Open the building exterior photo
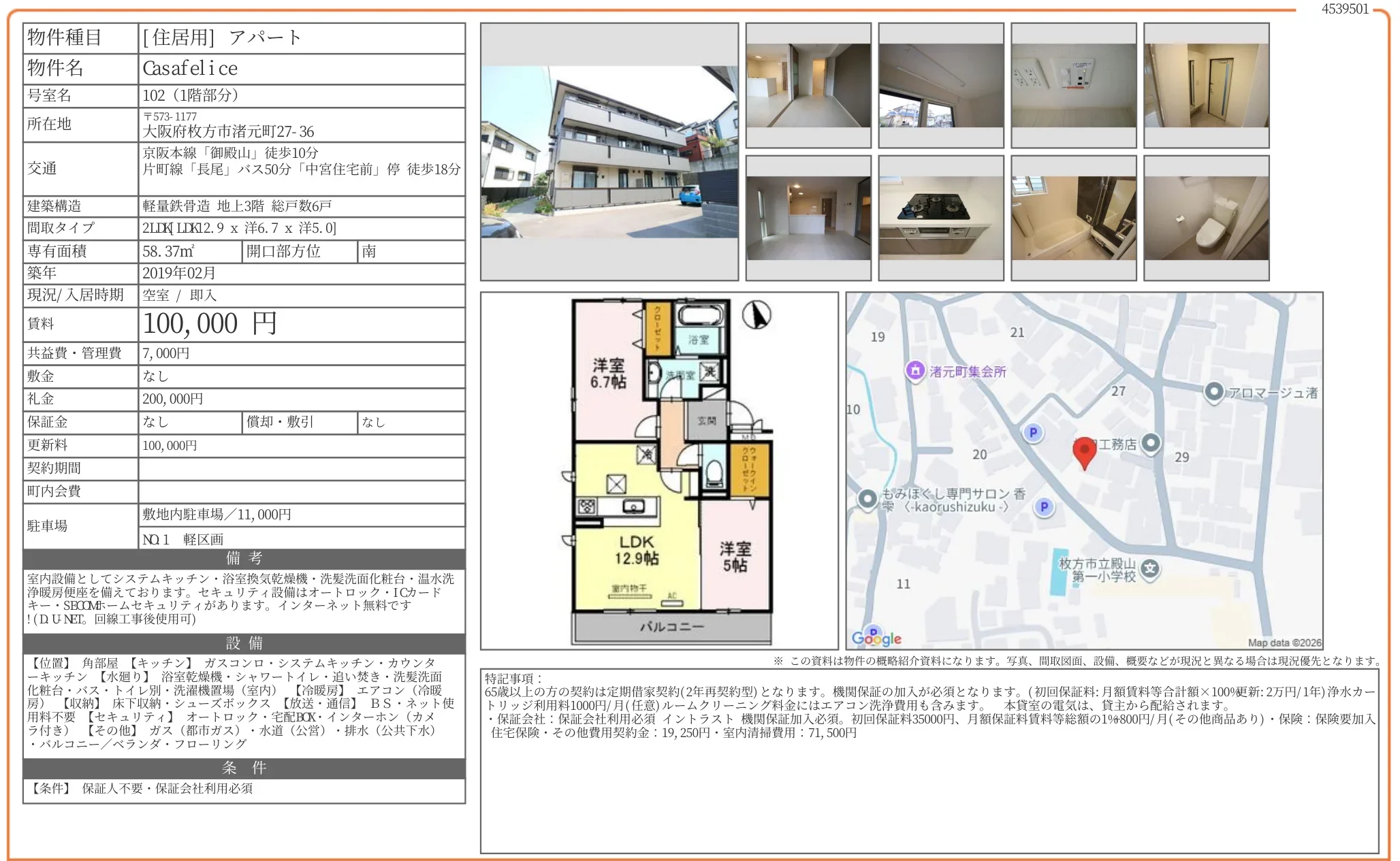 click(x=611, y=151)
